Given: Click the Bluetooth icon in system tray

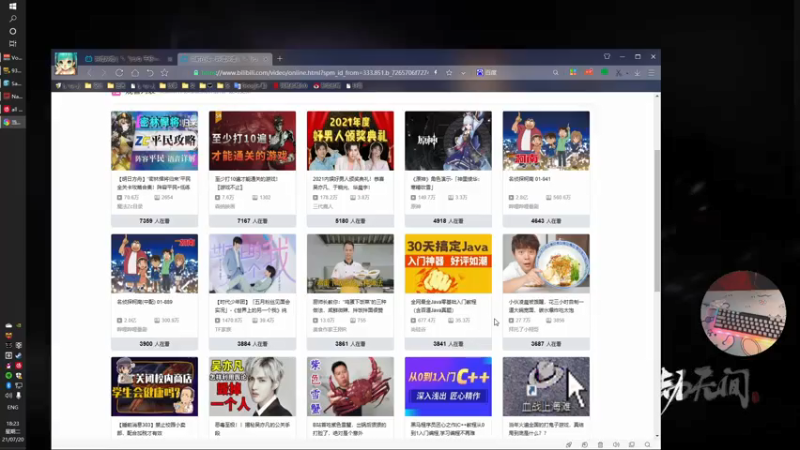Looking at the screenshot, I should [9, 385].
